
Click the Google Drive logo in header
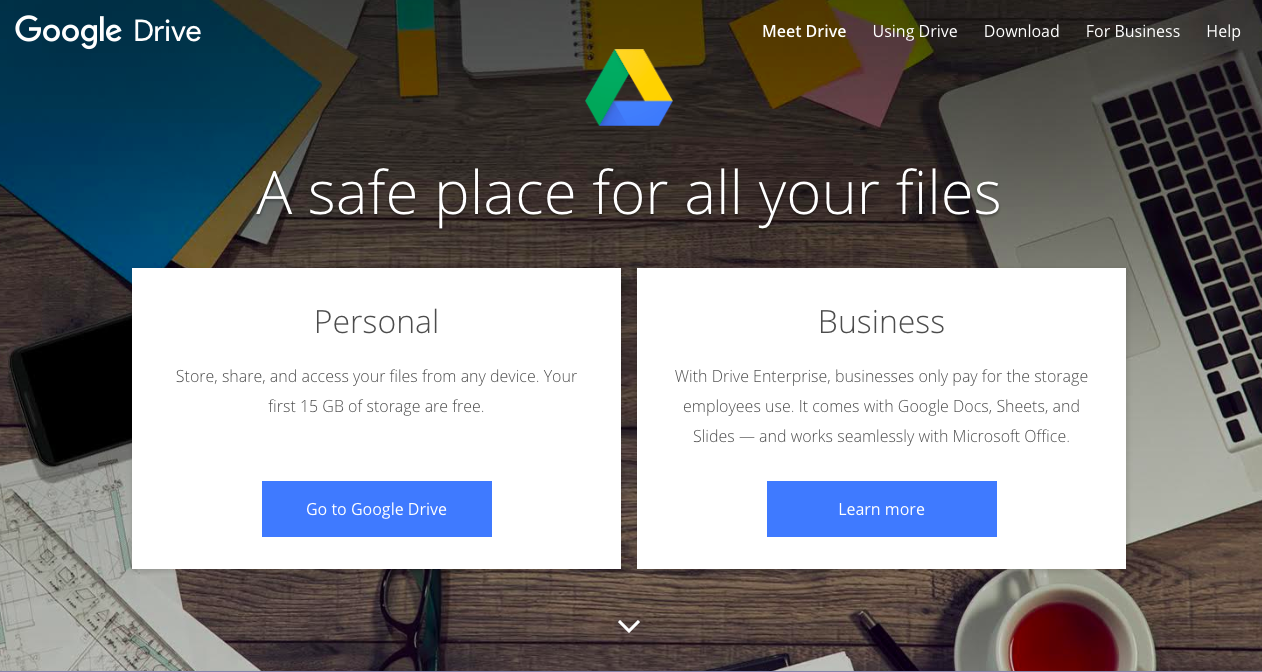(x=108, y=31)
